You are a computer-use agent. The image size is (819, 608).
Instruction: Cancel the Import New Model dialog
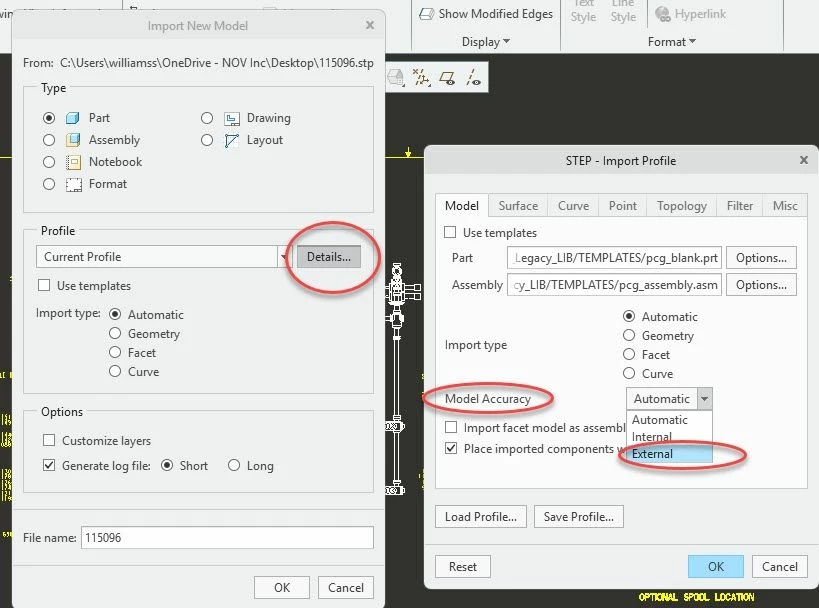coord(346,588)
